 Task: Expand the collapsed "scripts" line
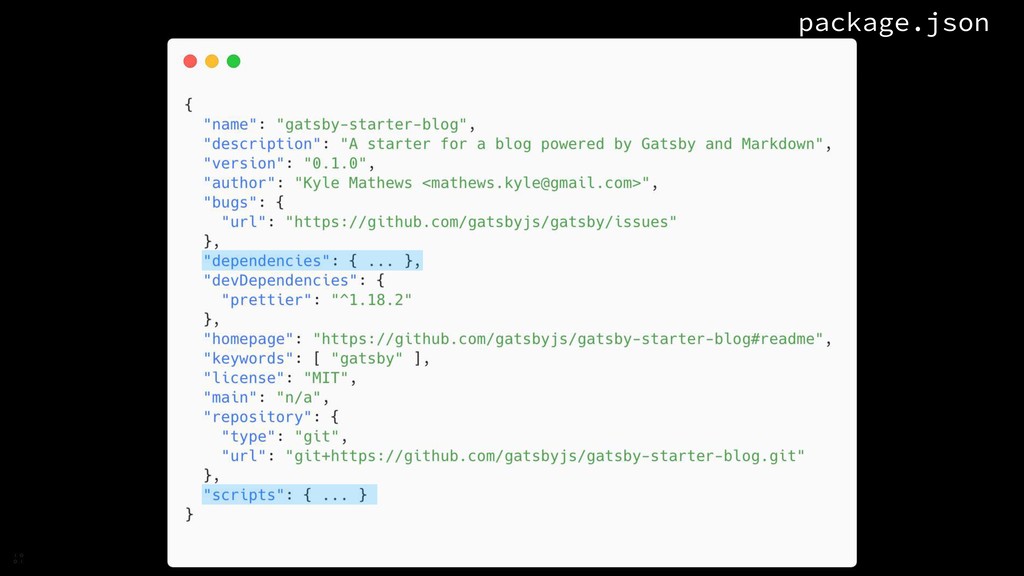[289, 495]
